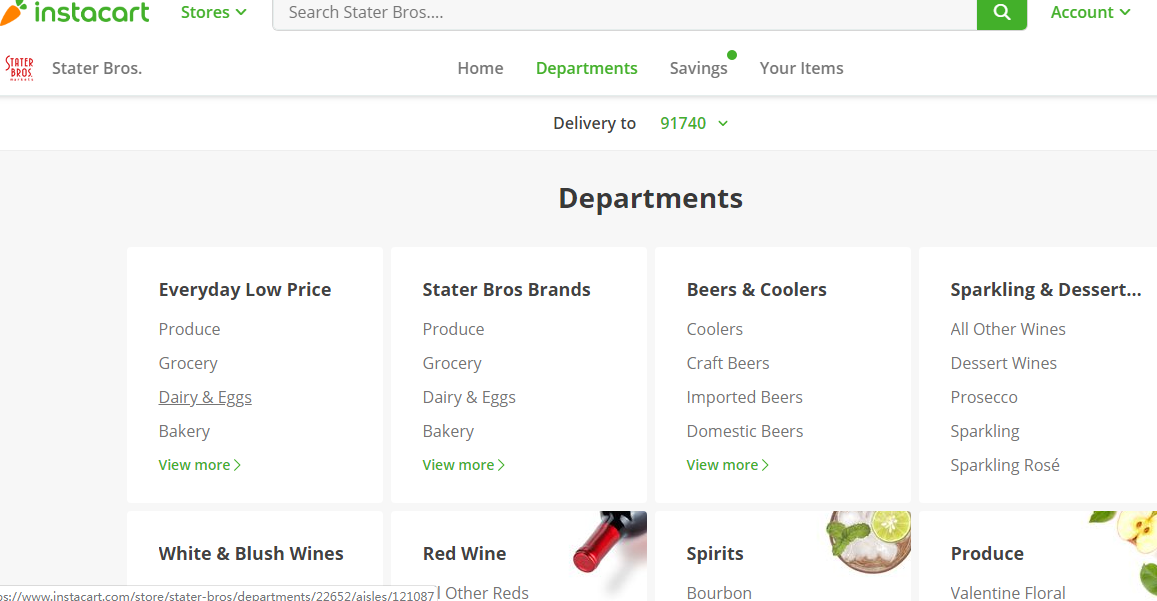Open the Dessert Wines aisle
Viewport: 1157px width, 601px height.
coord(1004,363)
